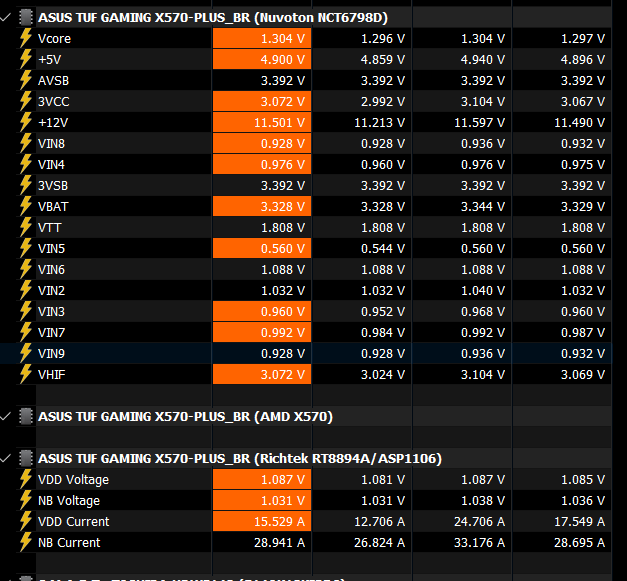The height and width of the screenshot is (581, 627).
Task: Click VDD Current value 15.529 A
Action: click(x=280, y=521)
